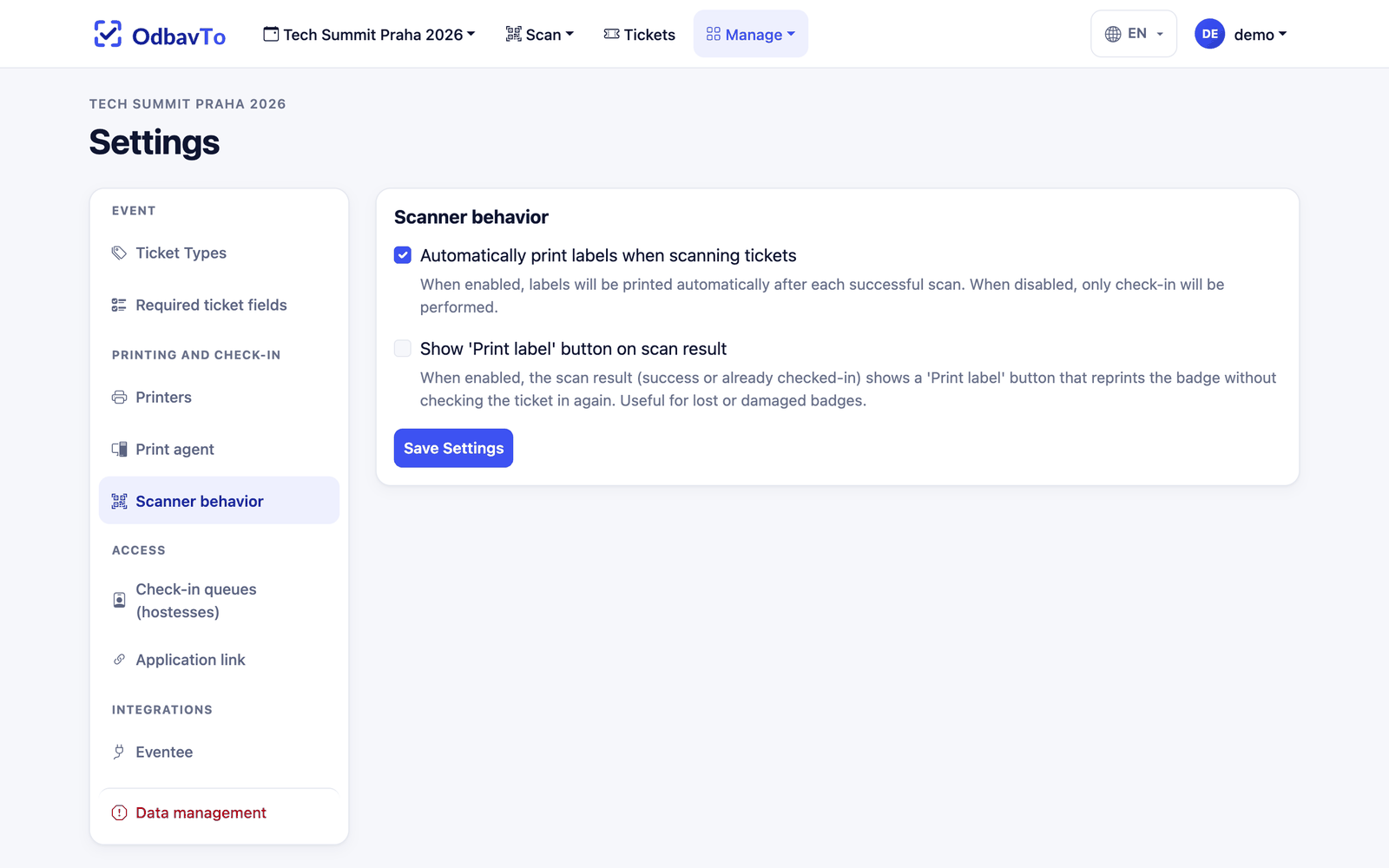Go to the Tickets page
Screen dimensions: 1389x868
click(640, 34)
